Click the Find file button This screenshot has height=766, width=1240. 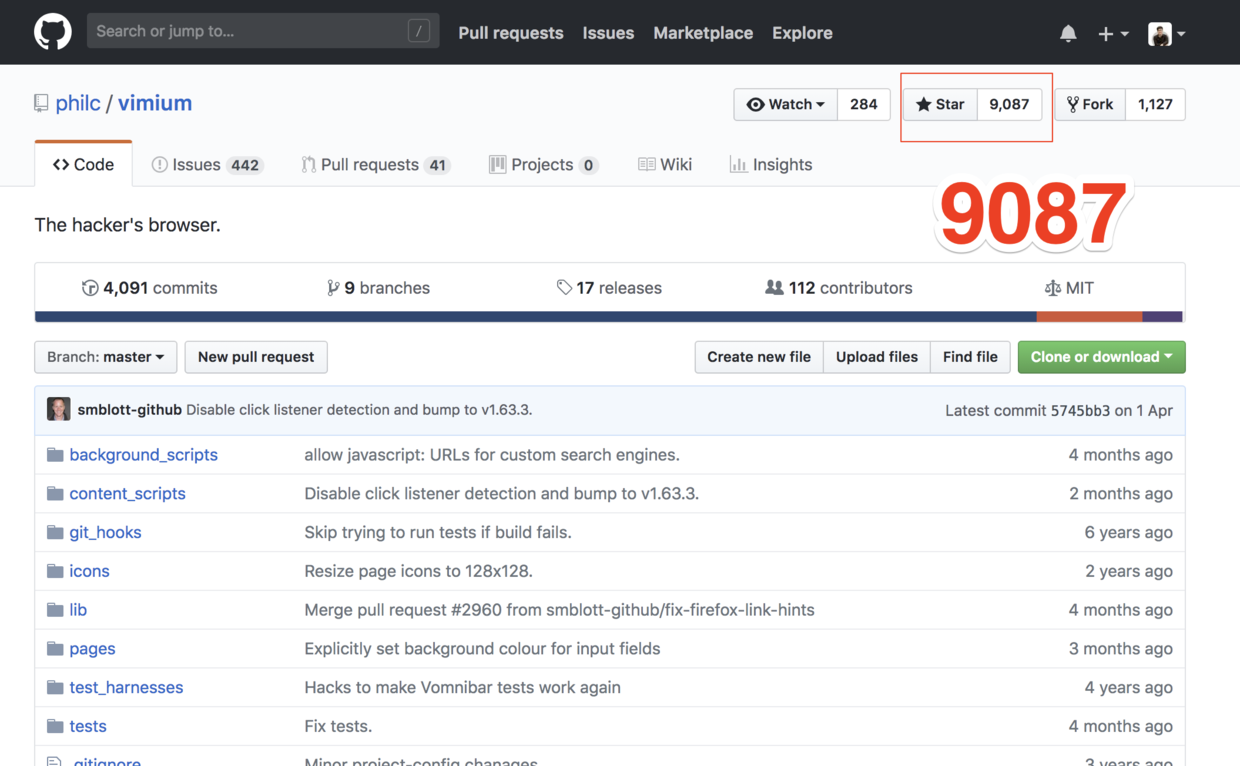click(970, 357)
